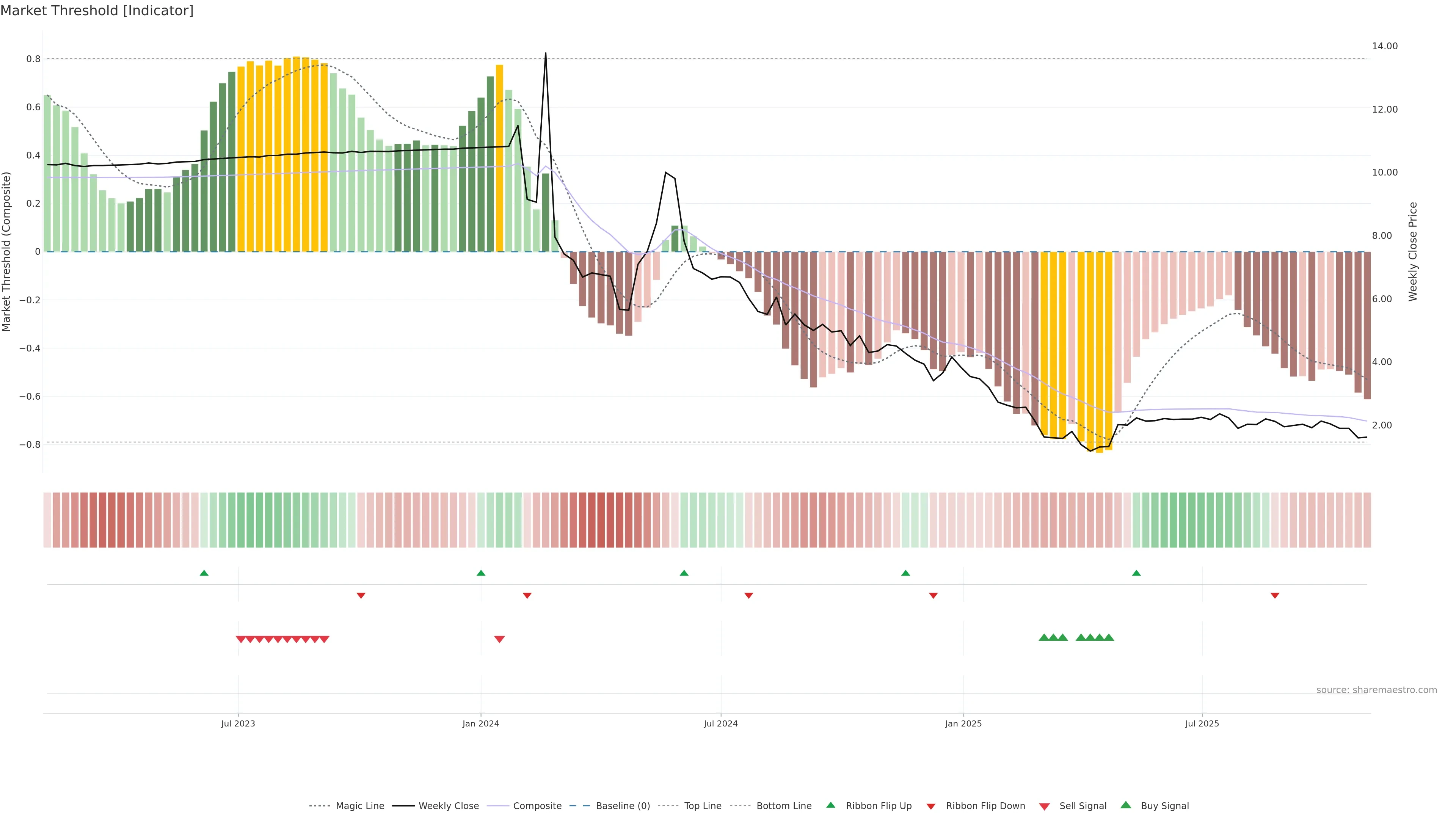Viewport: 1456px width, 819px height.
Task: Click Ribbon Flip Down legend triangle icon
Action: point(931,806)
